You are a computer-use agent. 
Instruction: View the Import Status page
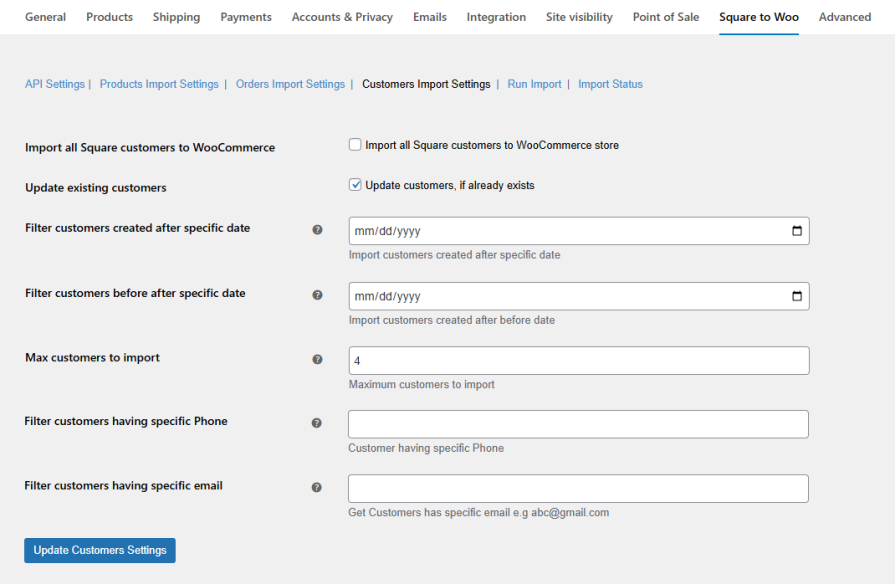[610, 84]
